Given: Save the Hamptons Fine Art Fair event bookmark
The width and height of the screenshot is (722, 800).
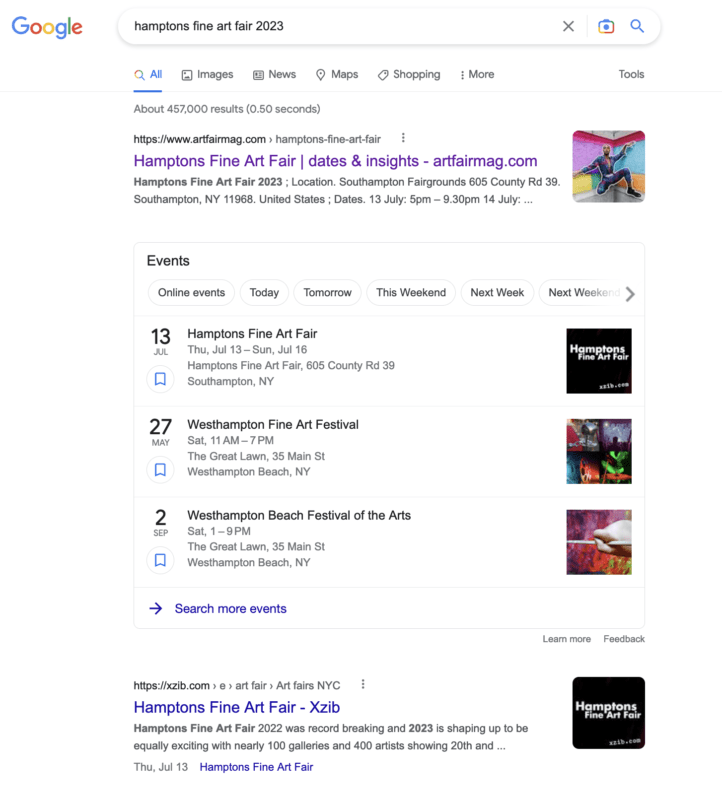Looking at the screenshot, I should click(160, 379).
